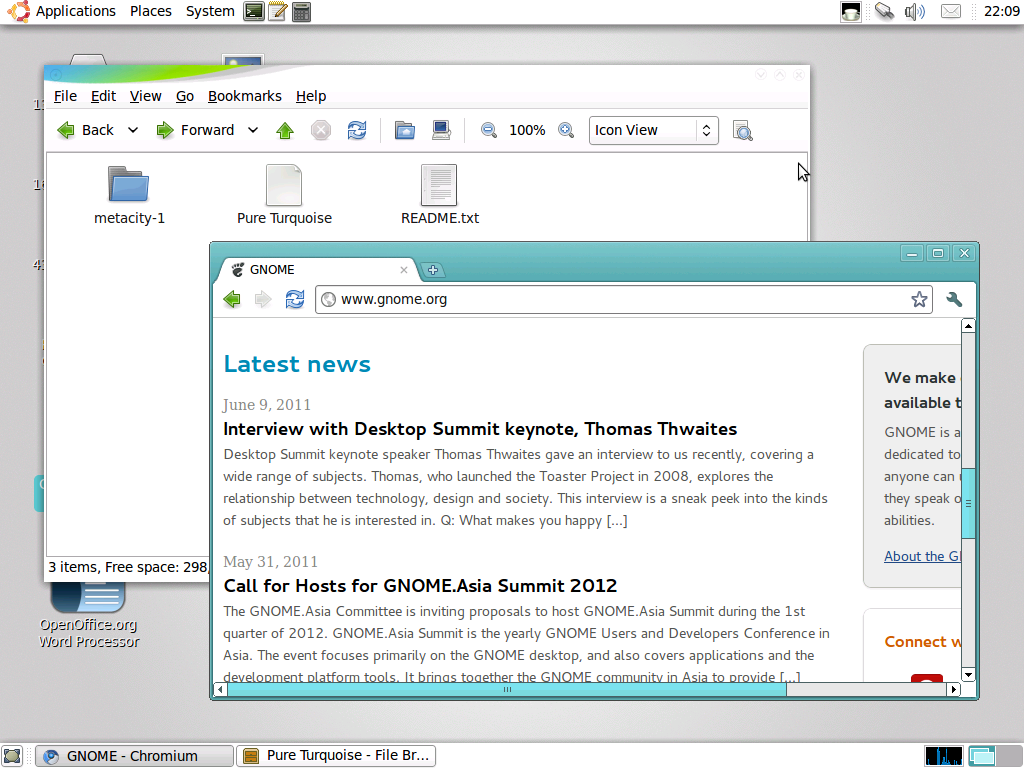Switch to GNOME - Chromium in taskbar

tap(135, 756)
